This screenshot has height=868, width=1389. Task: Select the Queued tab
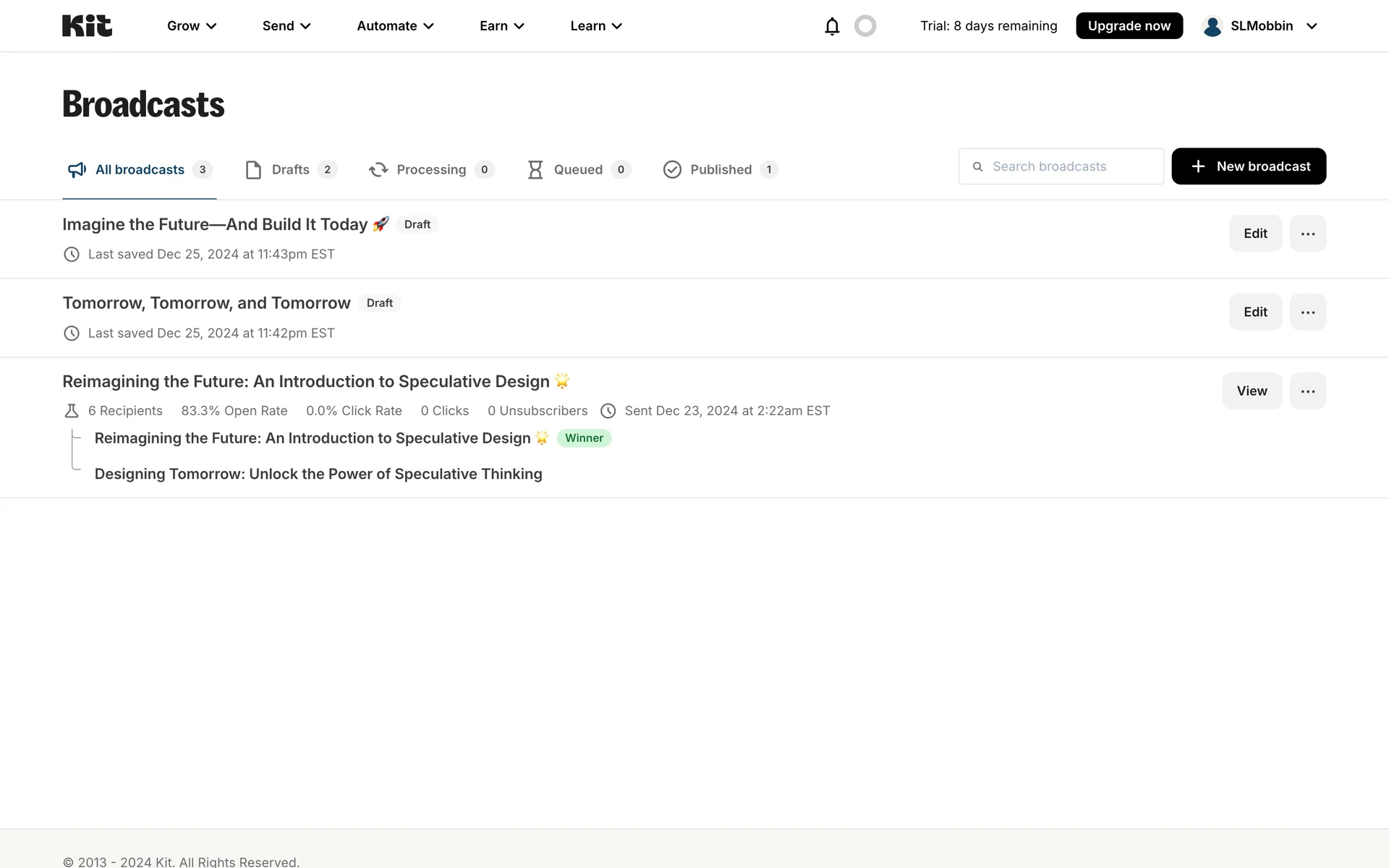pos(577,170)
